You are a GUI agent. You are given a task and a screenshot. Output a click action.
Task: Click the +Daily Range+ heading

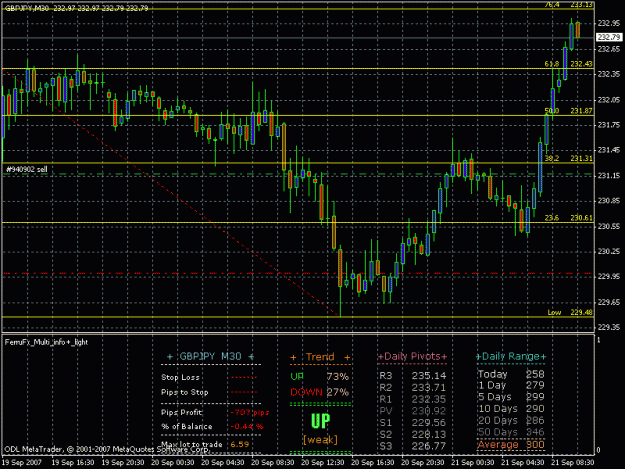[511, 356]
